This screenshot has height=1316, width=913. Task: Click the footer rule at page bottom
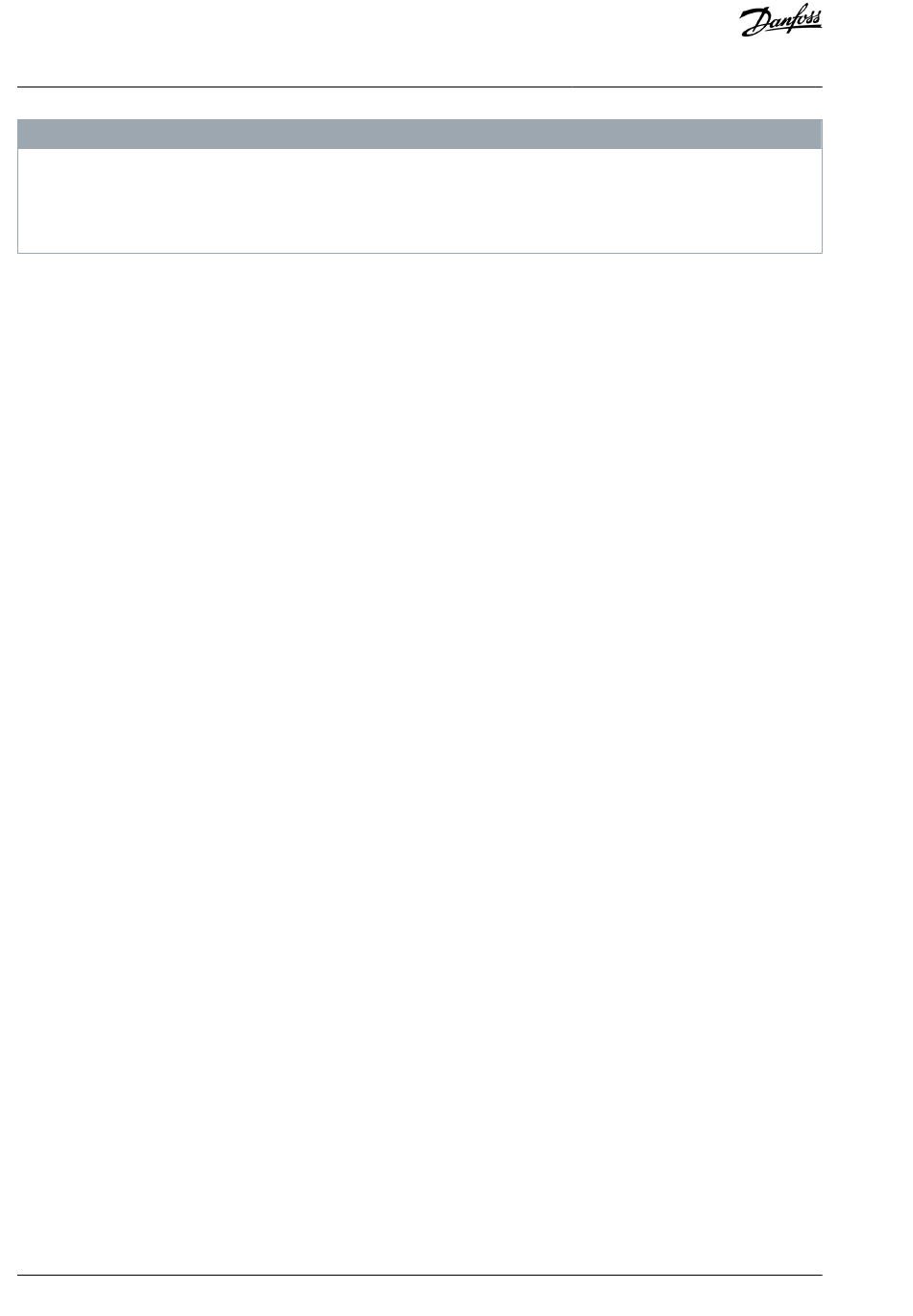(x=420, y=1277)
